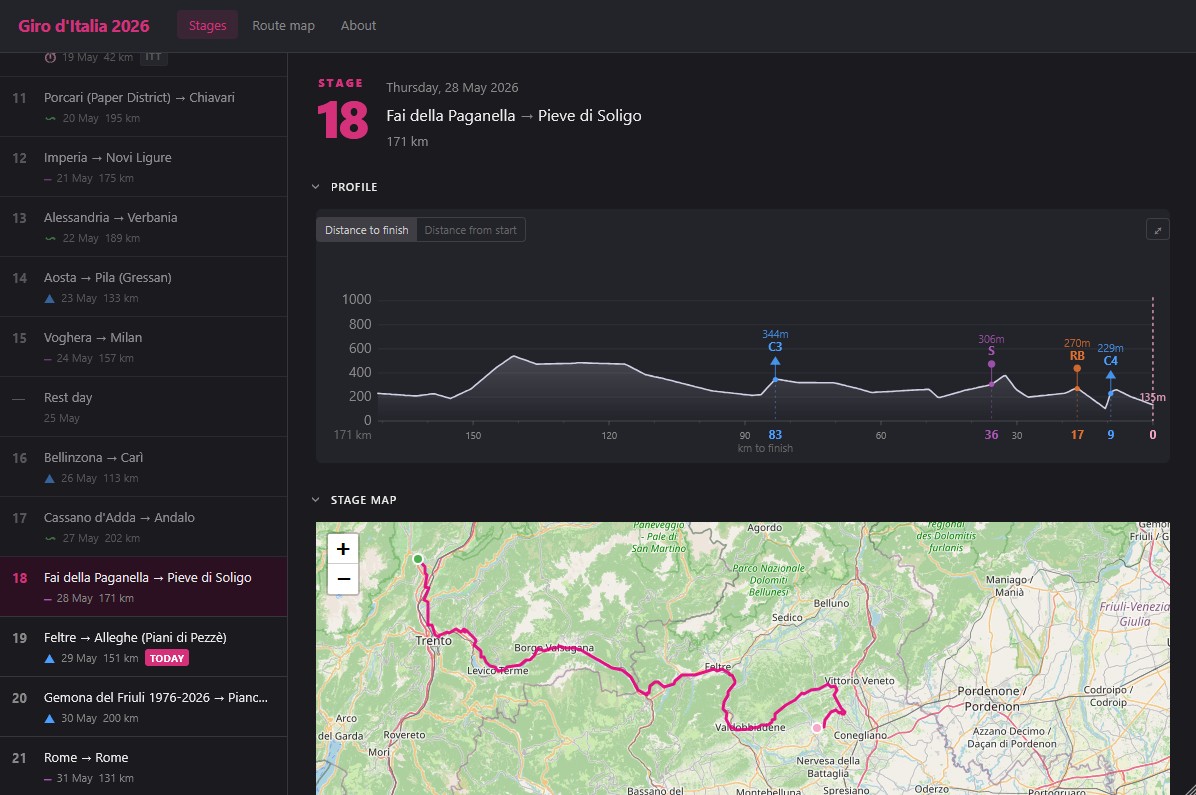The width and height of the screenshot is (1196, 795).
Task: Click the hilly icon for stage 13 Alessandria
Action: tap(50, 238)
